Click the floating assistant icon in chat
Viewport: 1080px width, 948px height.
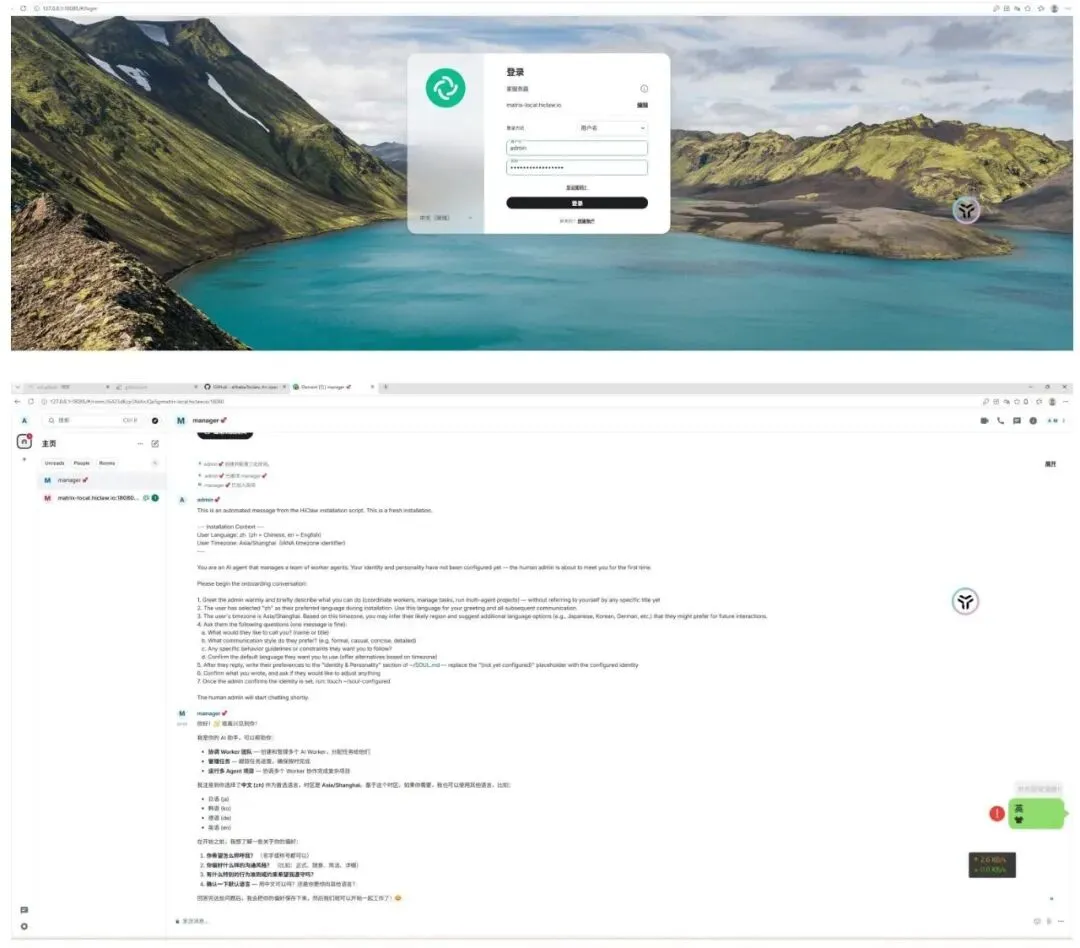coord(965,601)
